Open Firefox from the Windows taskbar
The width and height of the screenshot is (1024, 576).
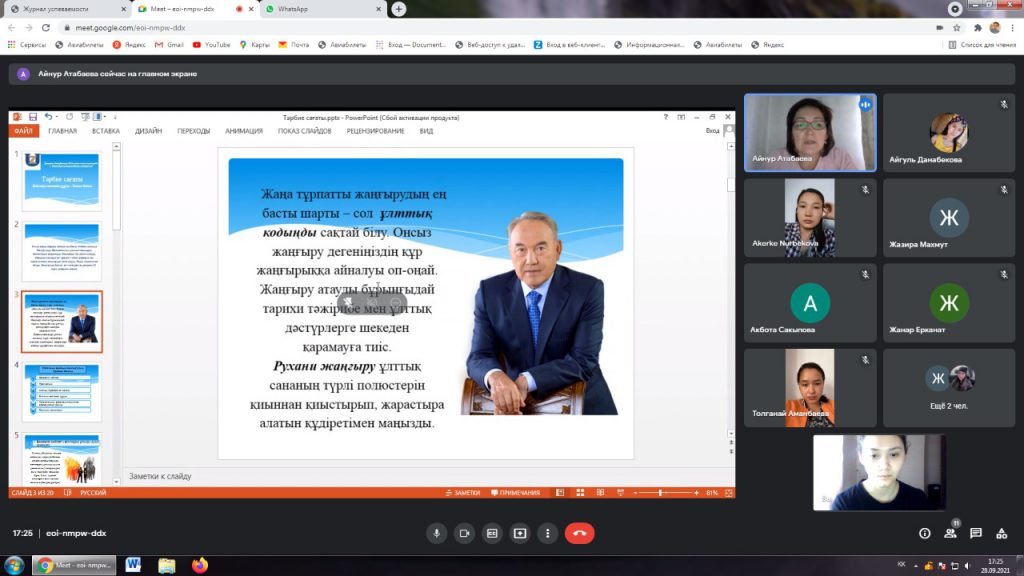click(x=199, y=566)
